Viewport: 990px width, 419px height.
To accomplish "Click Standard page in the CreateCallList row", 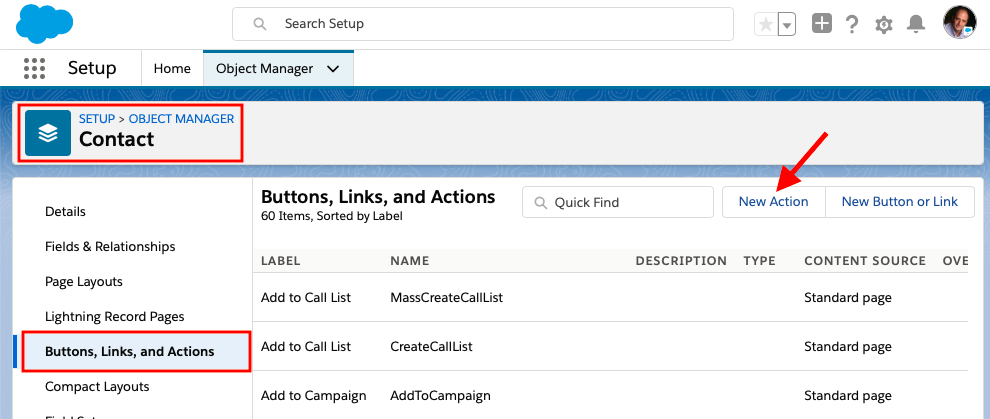I will pos(848,346).
